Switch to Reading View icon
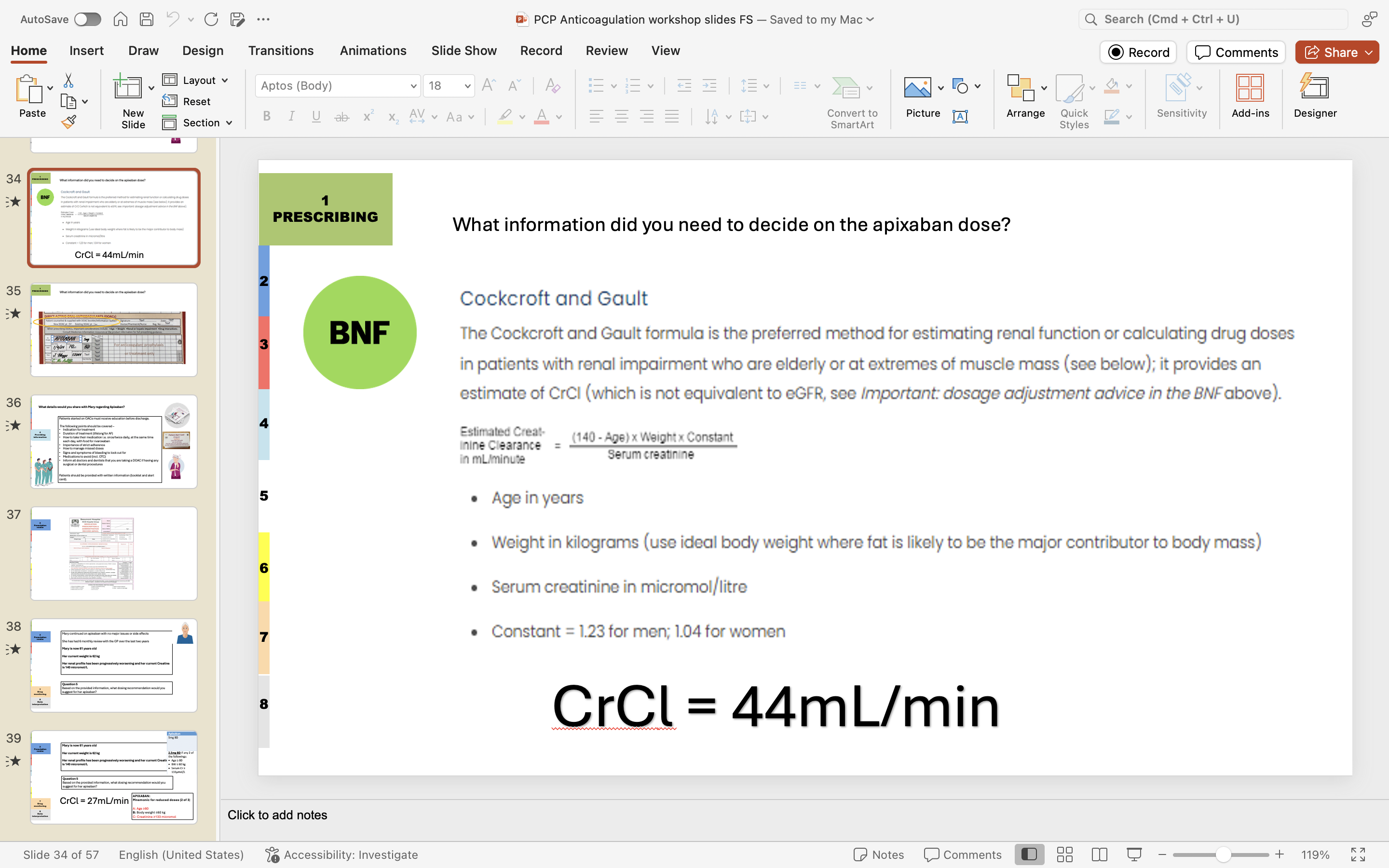This screenshot has width=1389, height=868. point(1099,854)
